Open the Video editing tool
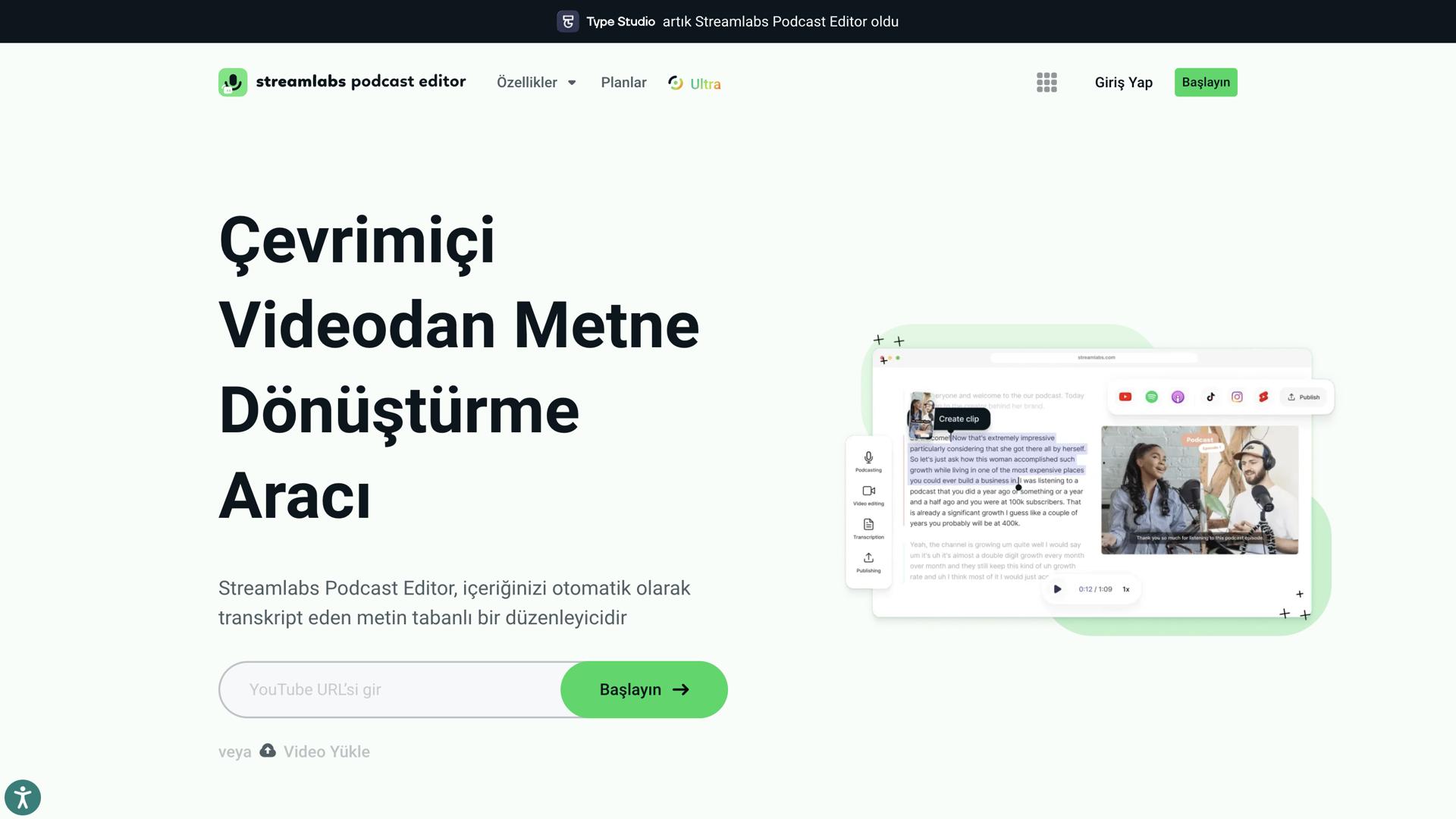1456x819 pixels. [868, 495]
